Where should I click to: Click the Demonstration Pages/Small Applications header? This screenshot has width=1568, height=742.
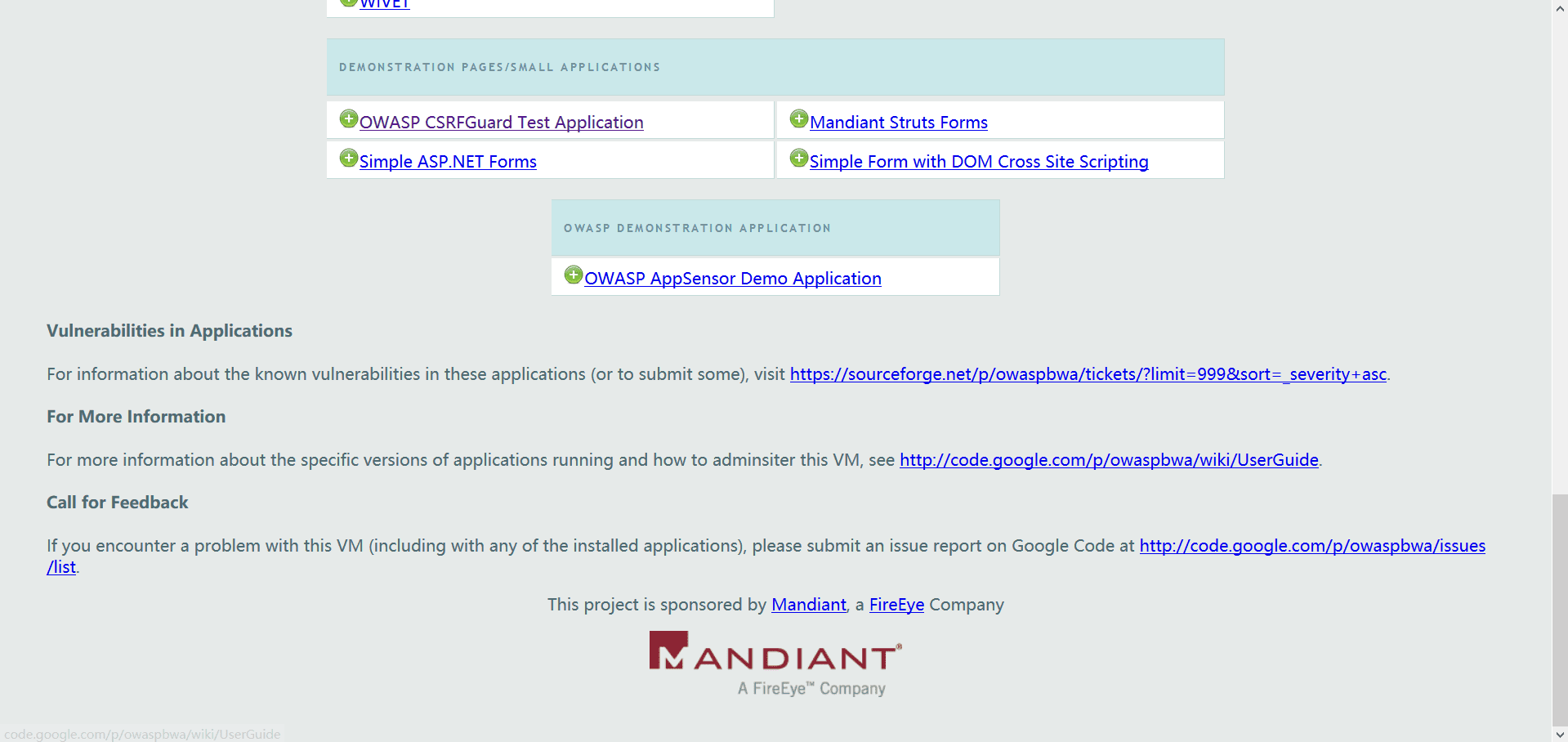click(x=775, y=67)
